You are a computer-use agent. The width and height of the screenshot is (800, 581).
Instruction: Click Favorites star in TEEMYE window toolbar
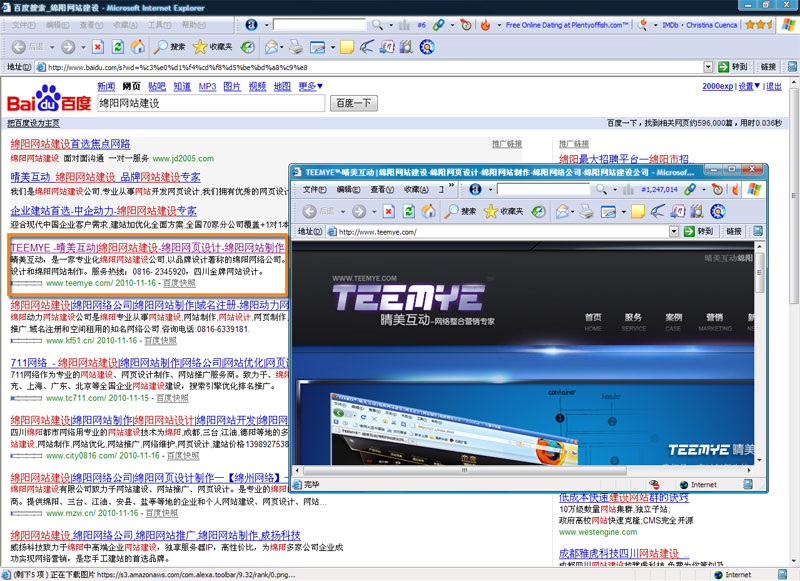[x=491, y=211]
